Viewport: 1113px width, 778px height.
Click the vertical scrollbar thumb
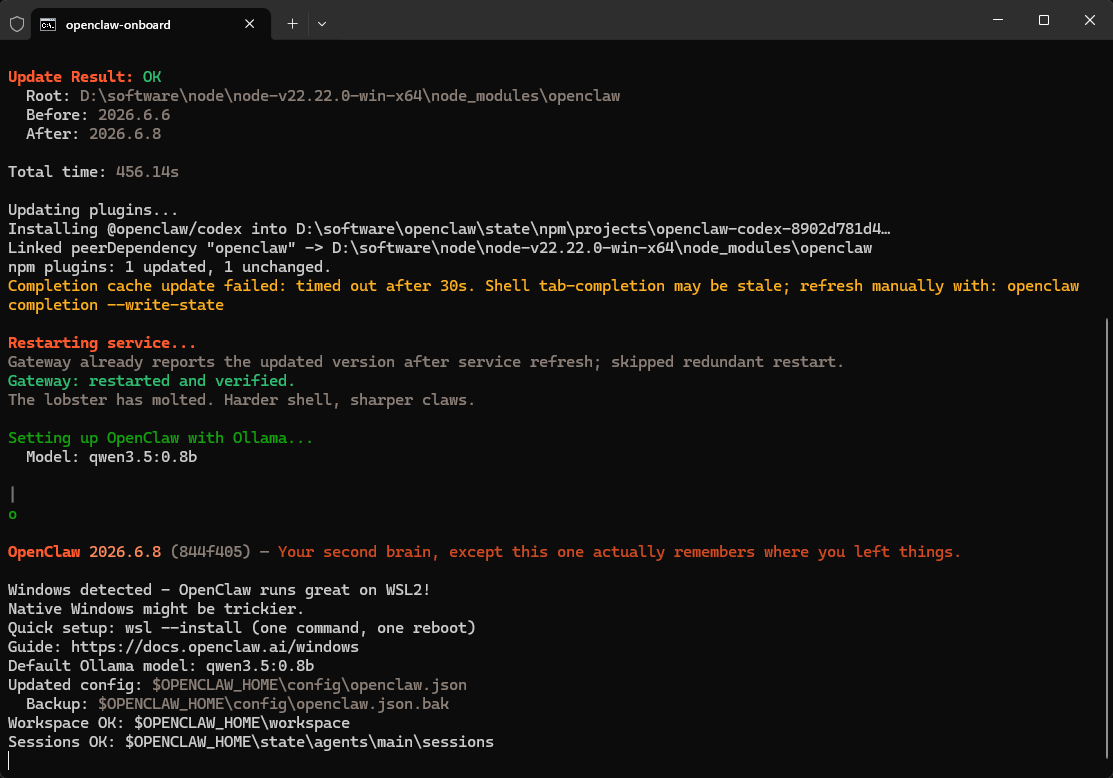[x=1108, y=539]
